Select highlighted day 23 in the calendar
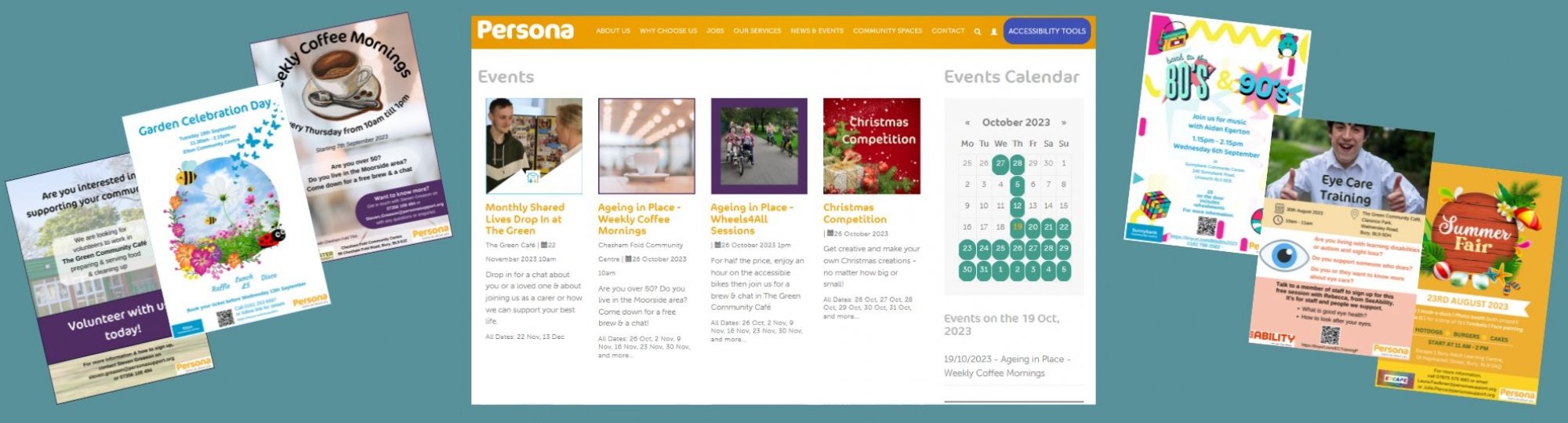 click(x=967, y=248)
